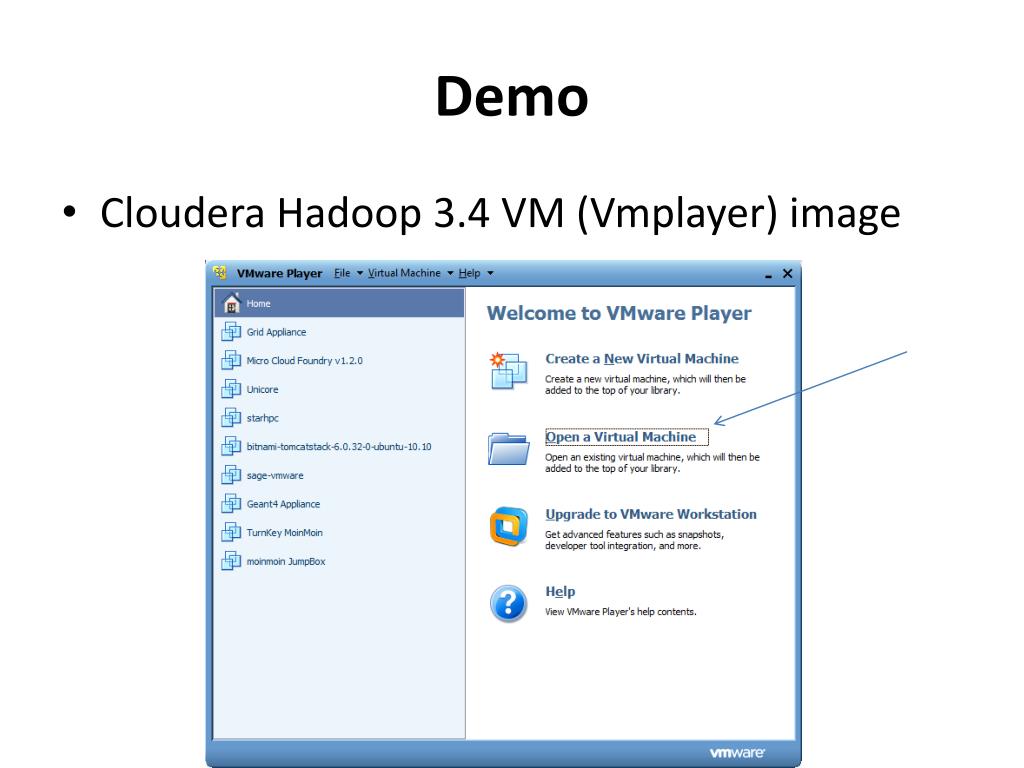
Task: Expand the Help menu dropdown arrow
Action: tap(490, 273)
